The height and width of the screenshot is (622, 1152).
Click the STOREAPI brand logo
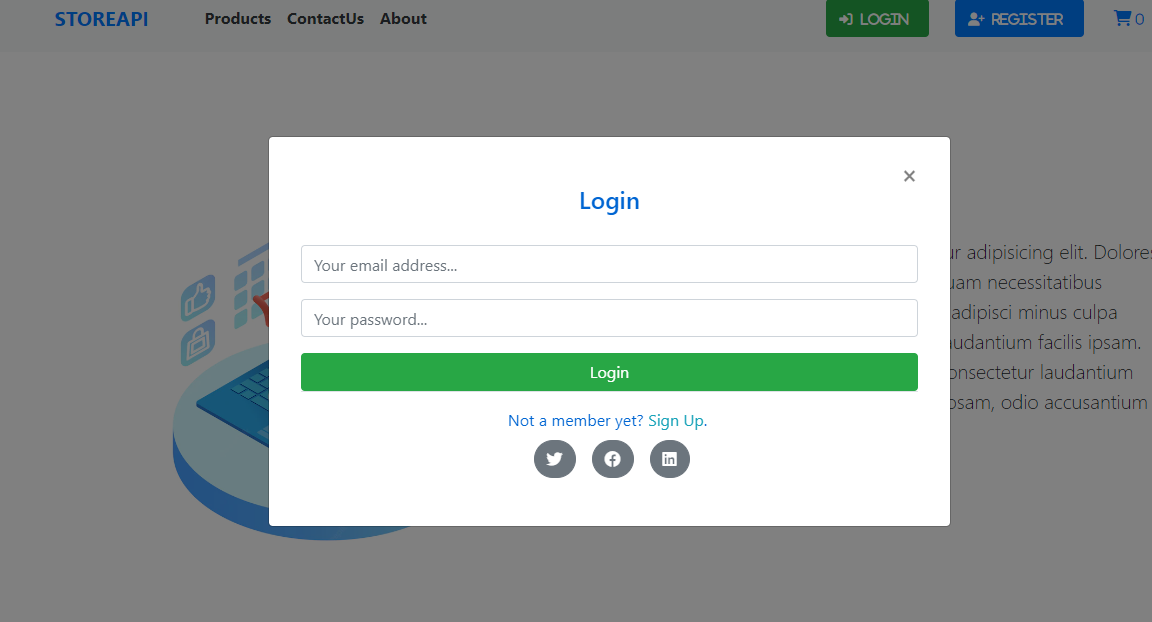tap(101, 18)
